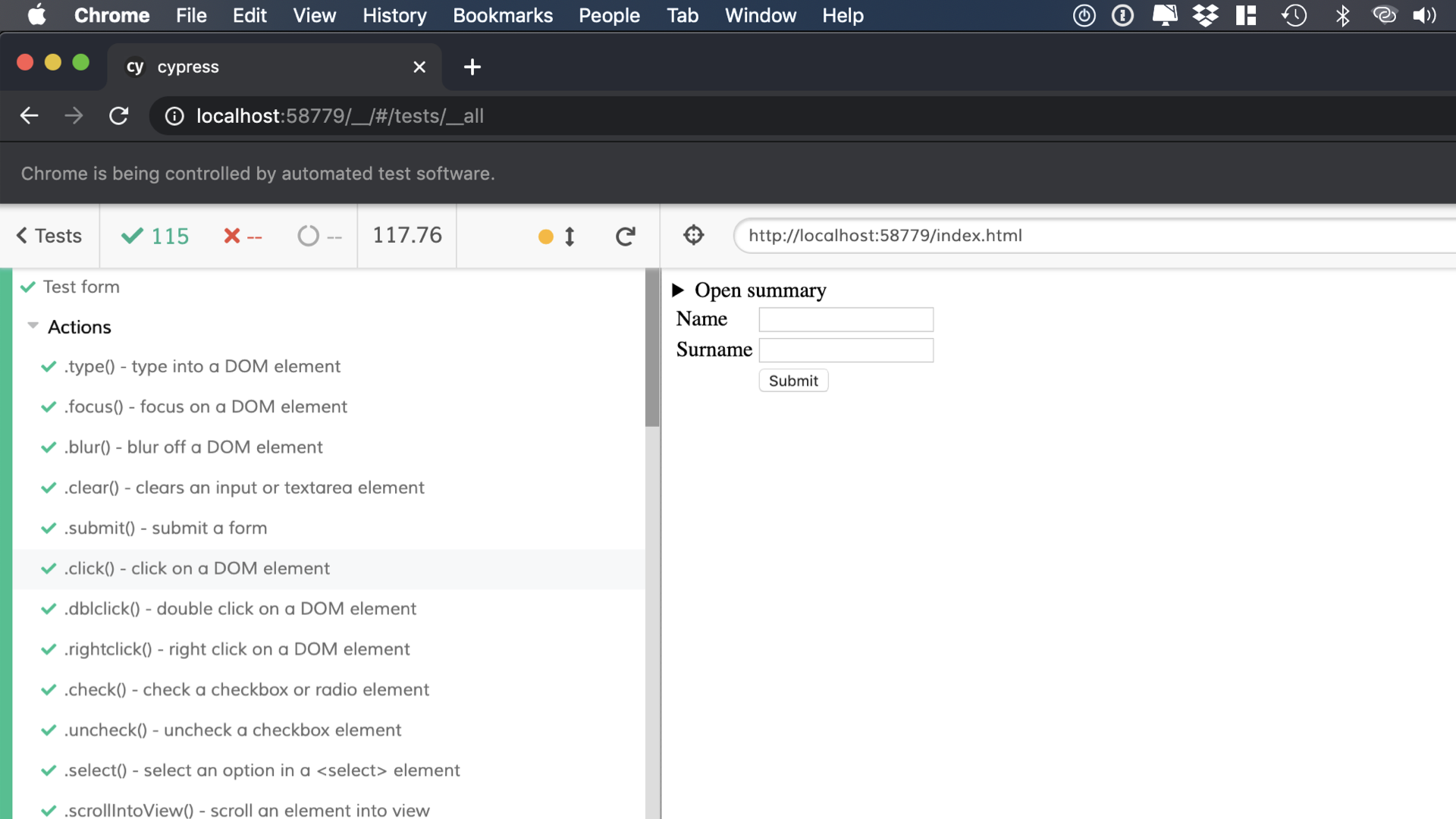Expand the Open summary disclosure triangle

pyautogui.click(x=678, y=290)
